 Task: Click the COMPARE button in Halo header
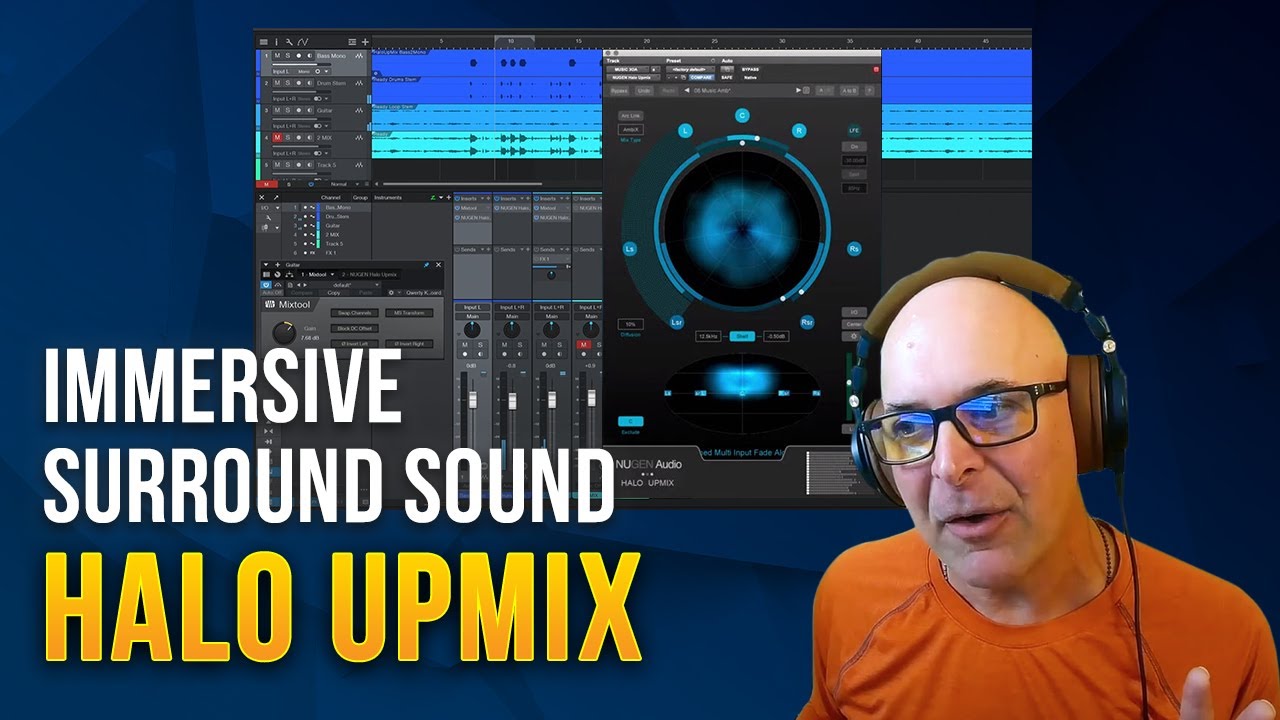click(702, 78)
